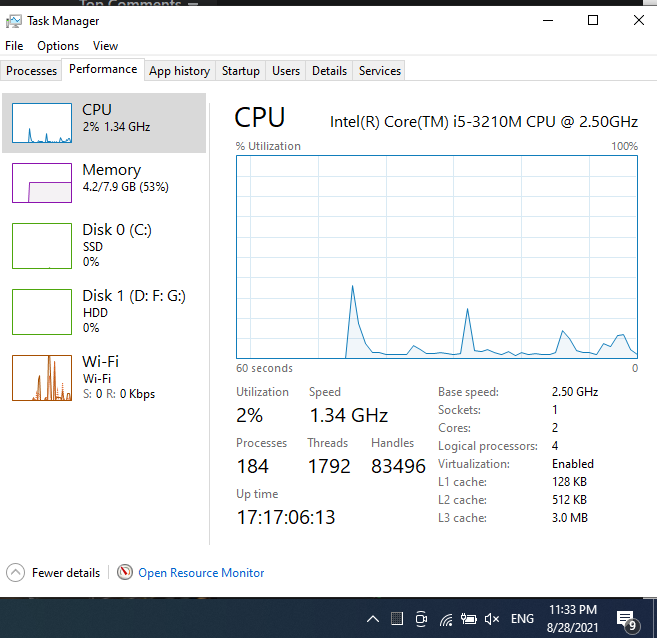Click the SSD label under Disk 0
This screenshot has width=657, height=638.
coord(93,247)
